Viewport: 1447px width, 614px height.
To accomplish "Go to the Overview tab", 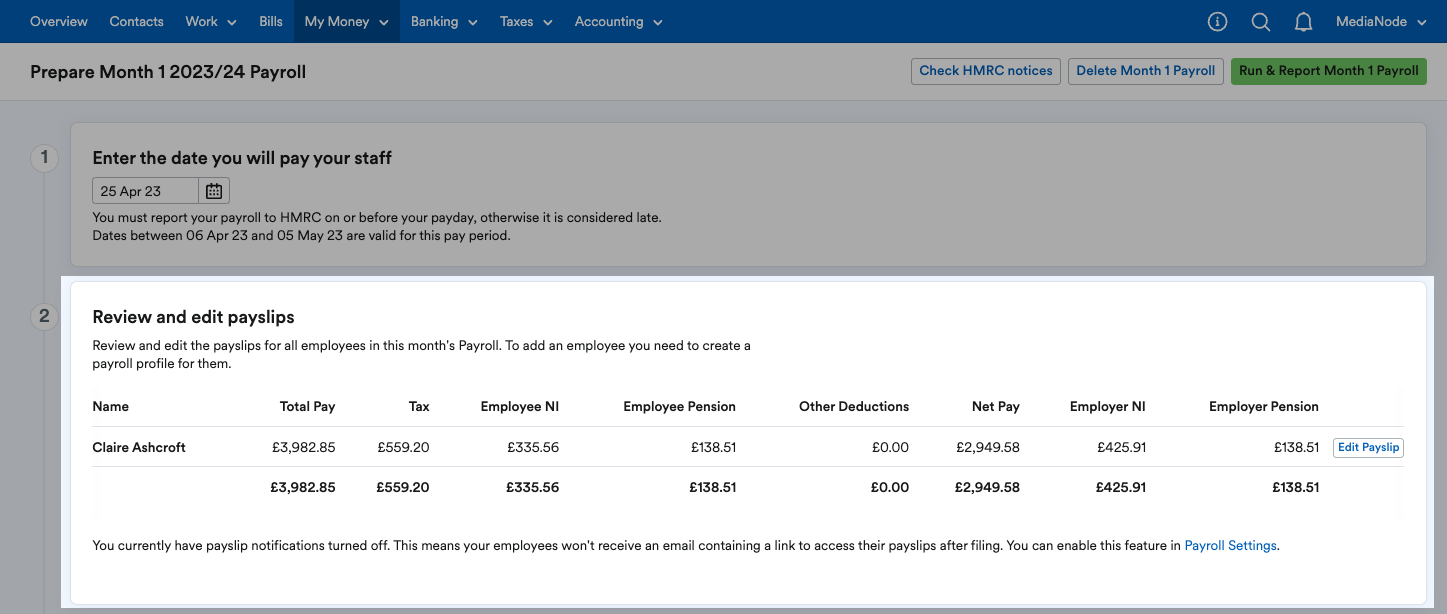I will (x=59, y=21).
